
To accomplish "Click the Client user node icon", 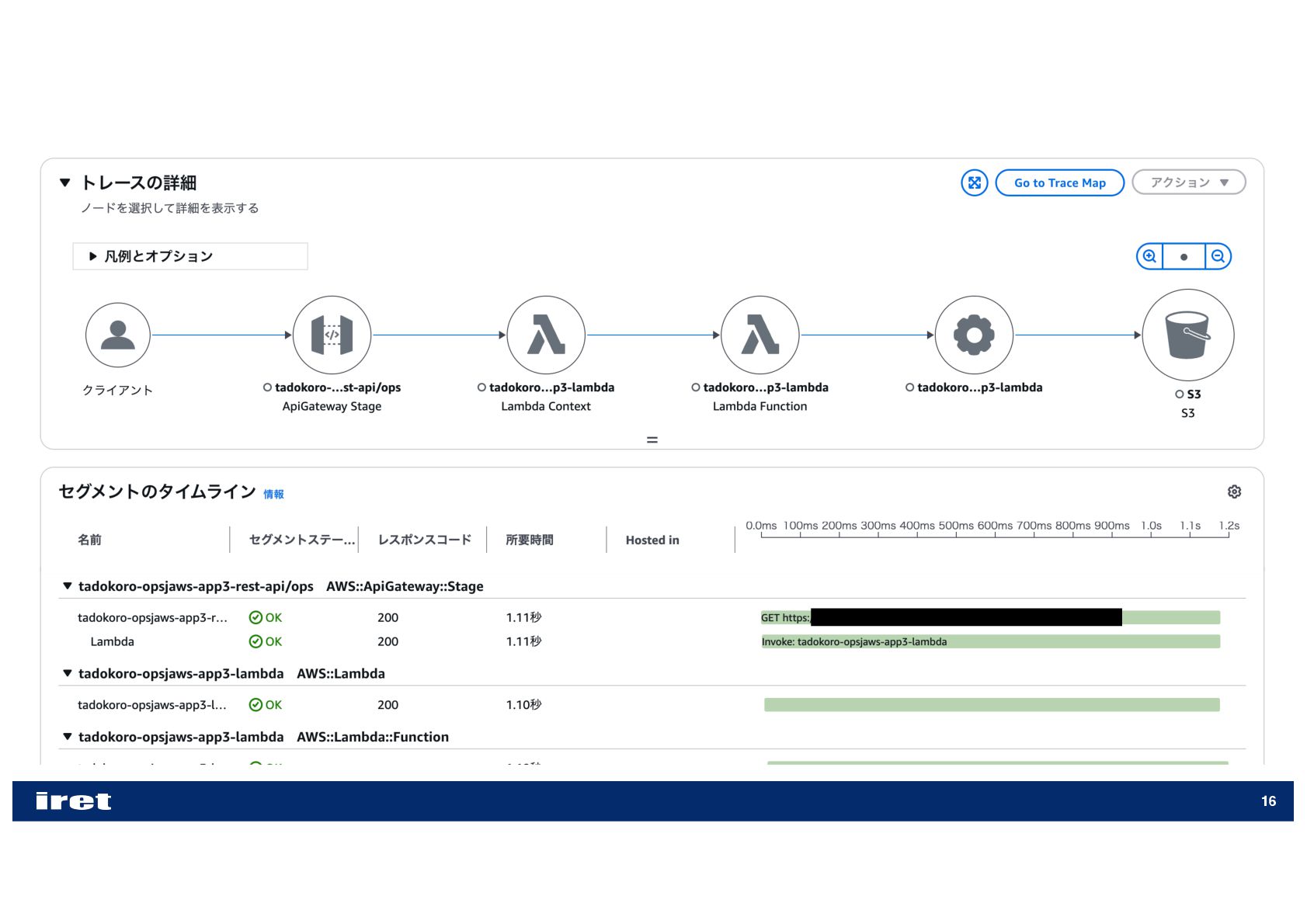I will 118,335.
